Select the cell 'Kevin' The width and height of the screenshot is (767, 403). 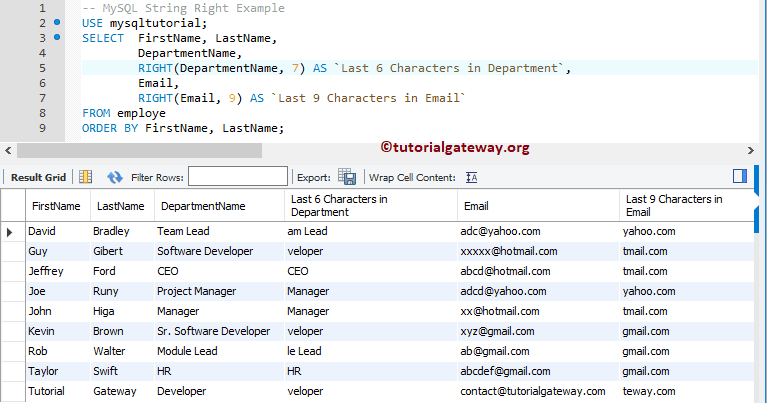[x=58, y=332]
